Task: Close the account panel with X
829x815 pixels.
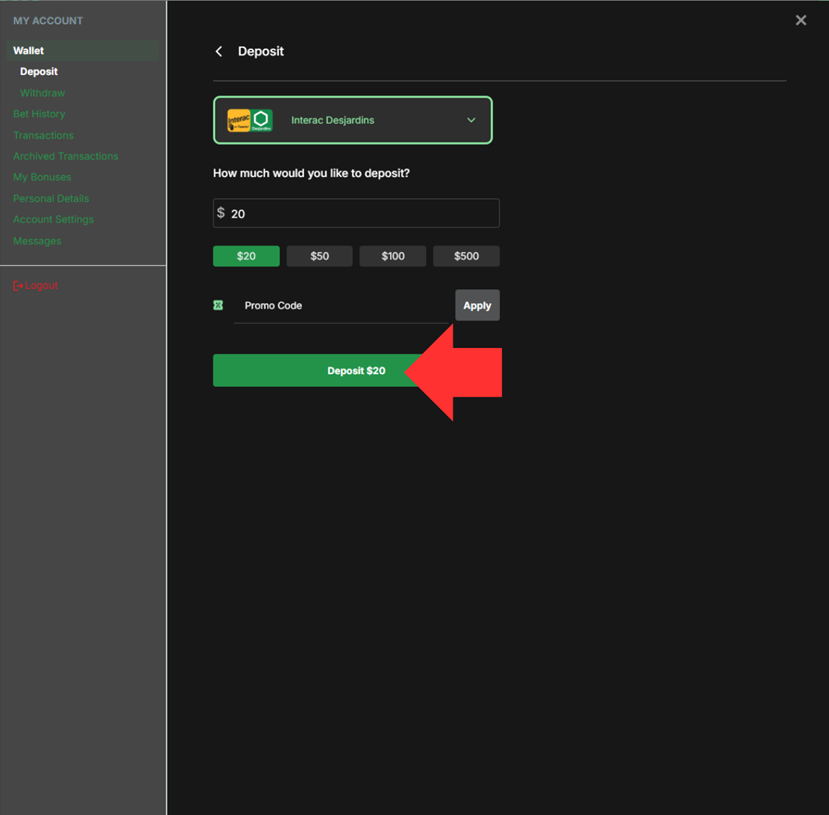Action: pyautogui.click(x=800, y=20)
